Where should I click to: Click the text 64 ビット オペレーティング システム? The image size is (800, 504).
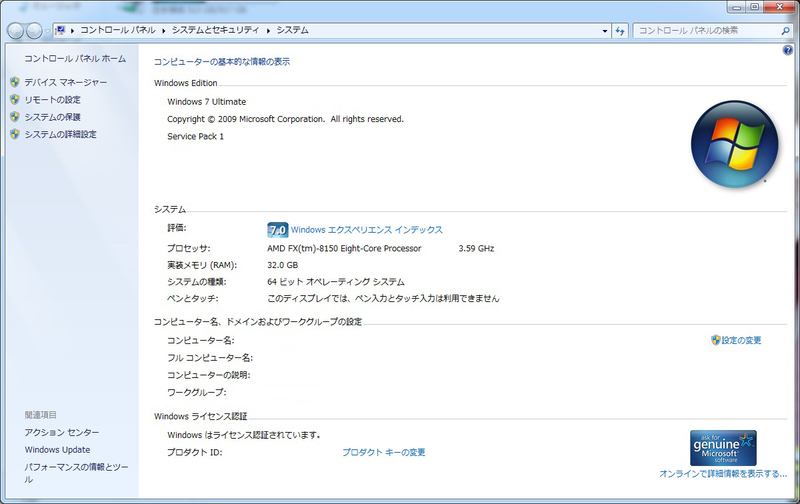click(x=336, y=282)
